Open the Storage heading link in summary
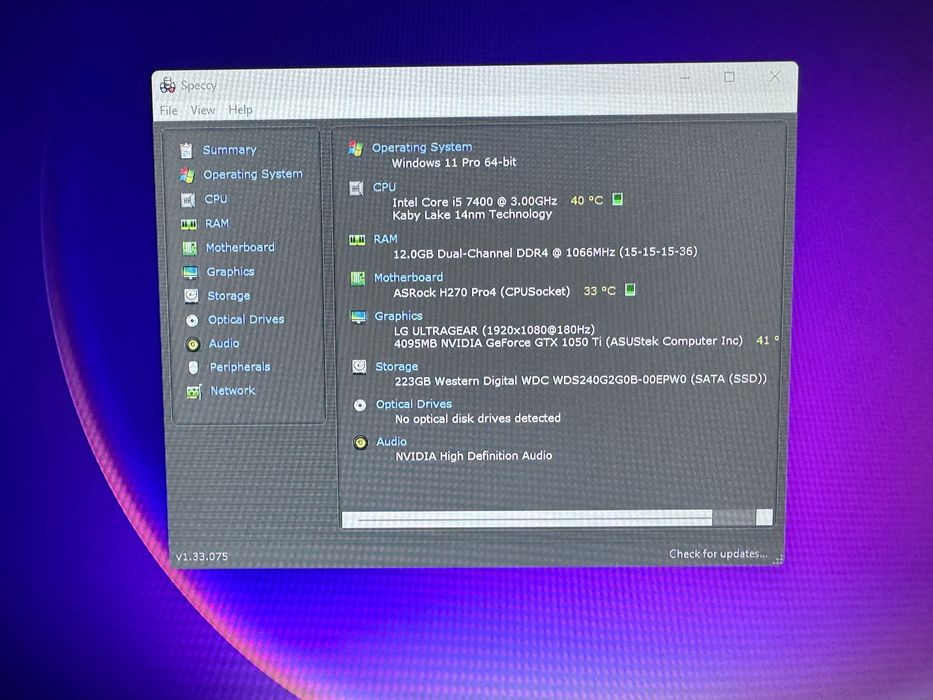 point(397,367)
